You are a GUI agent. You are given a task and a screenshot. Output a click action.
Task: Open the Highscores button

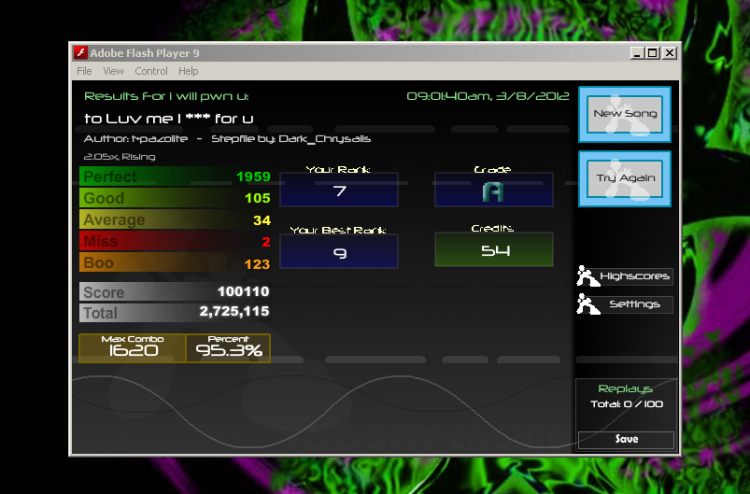[x=636, y=276]
